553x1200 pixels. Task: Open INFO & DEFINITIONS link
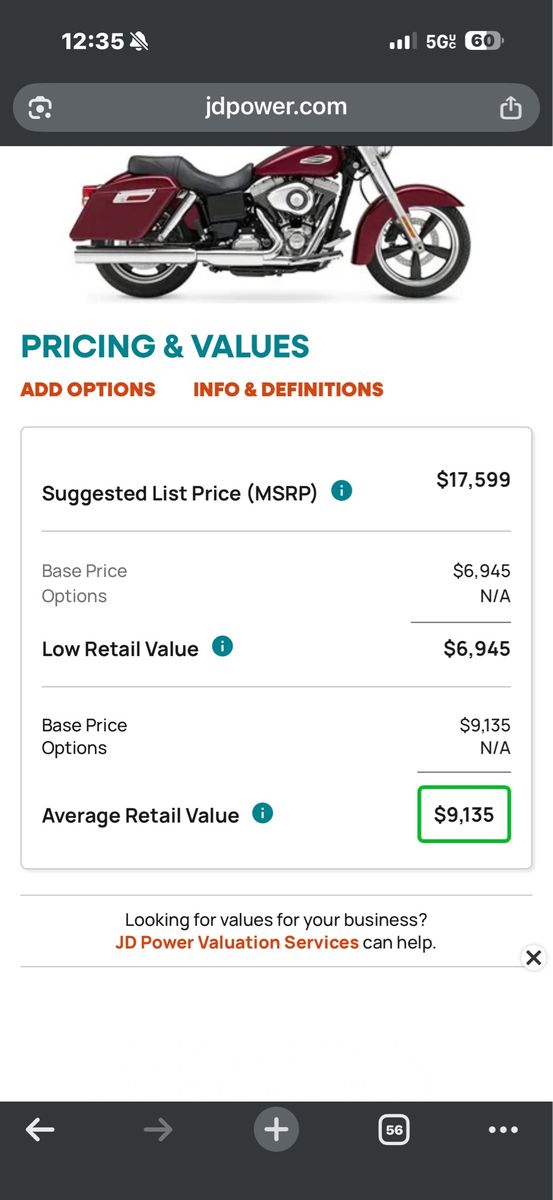pyautogui.click(x=288, y=390)
